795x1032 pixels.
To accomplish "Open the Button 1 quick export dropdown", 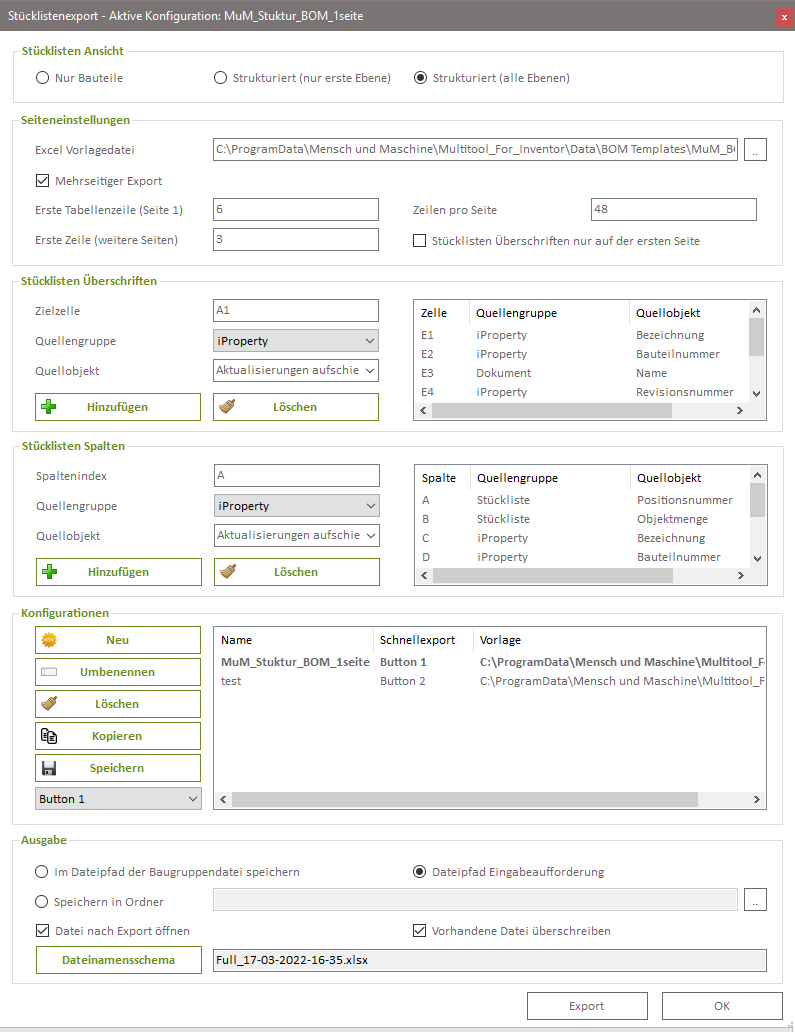I will tap(118, 799).
